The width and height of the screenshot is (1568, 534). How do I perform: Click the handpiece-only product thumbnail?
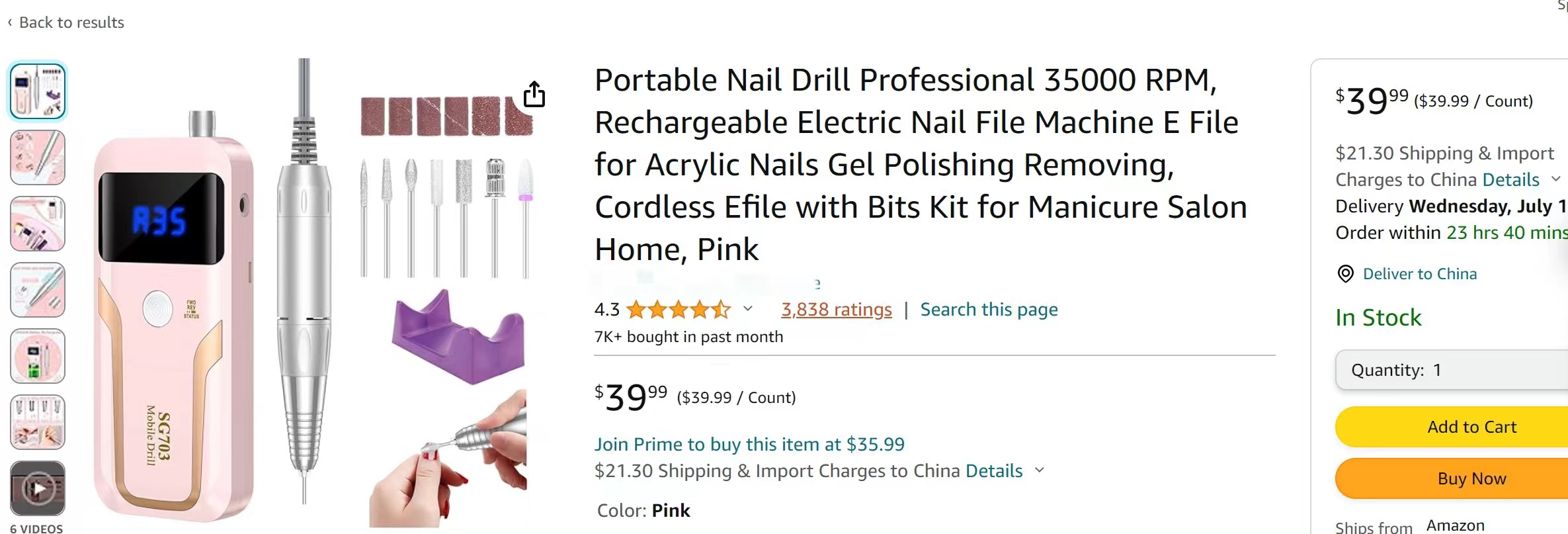click(x=36, y=157)
